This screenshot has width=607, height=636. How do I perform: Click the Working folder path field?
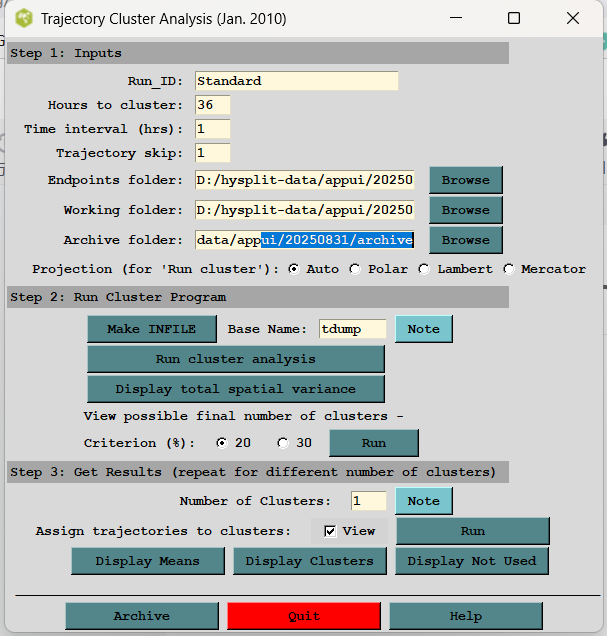(x=305, y=210)
